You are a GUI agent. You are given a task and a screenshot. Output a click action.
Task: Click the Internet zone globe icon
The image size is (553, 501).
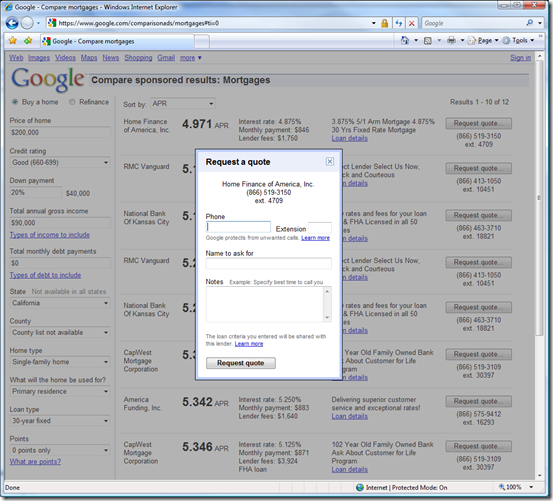coord(360,487)
